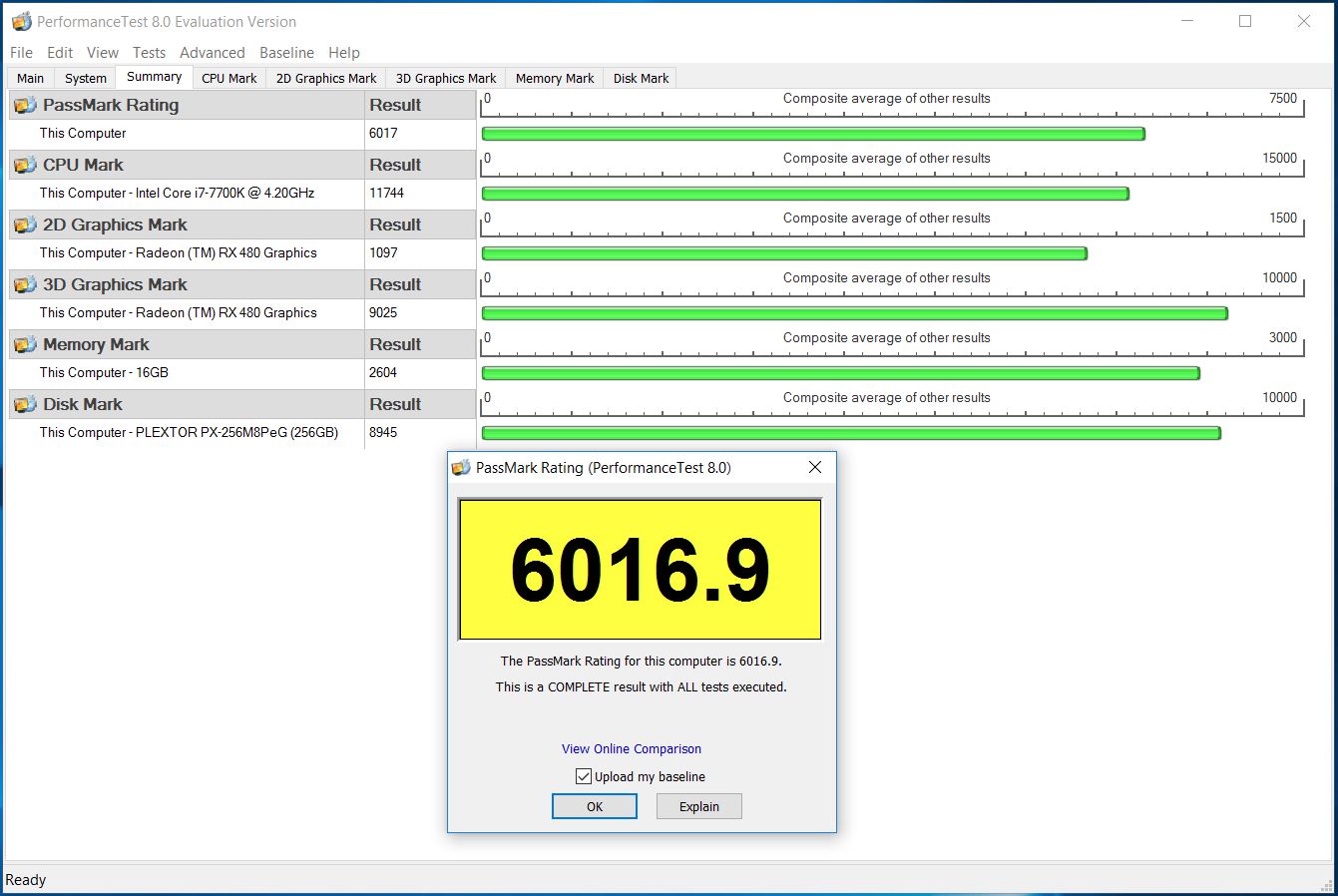This screenshot has height=896, width=1338.
Task: Click the Explain button
Action: [x=698, y=806]
